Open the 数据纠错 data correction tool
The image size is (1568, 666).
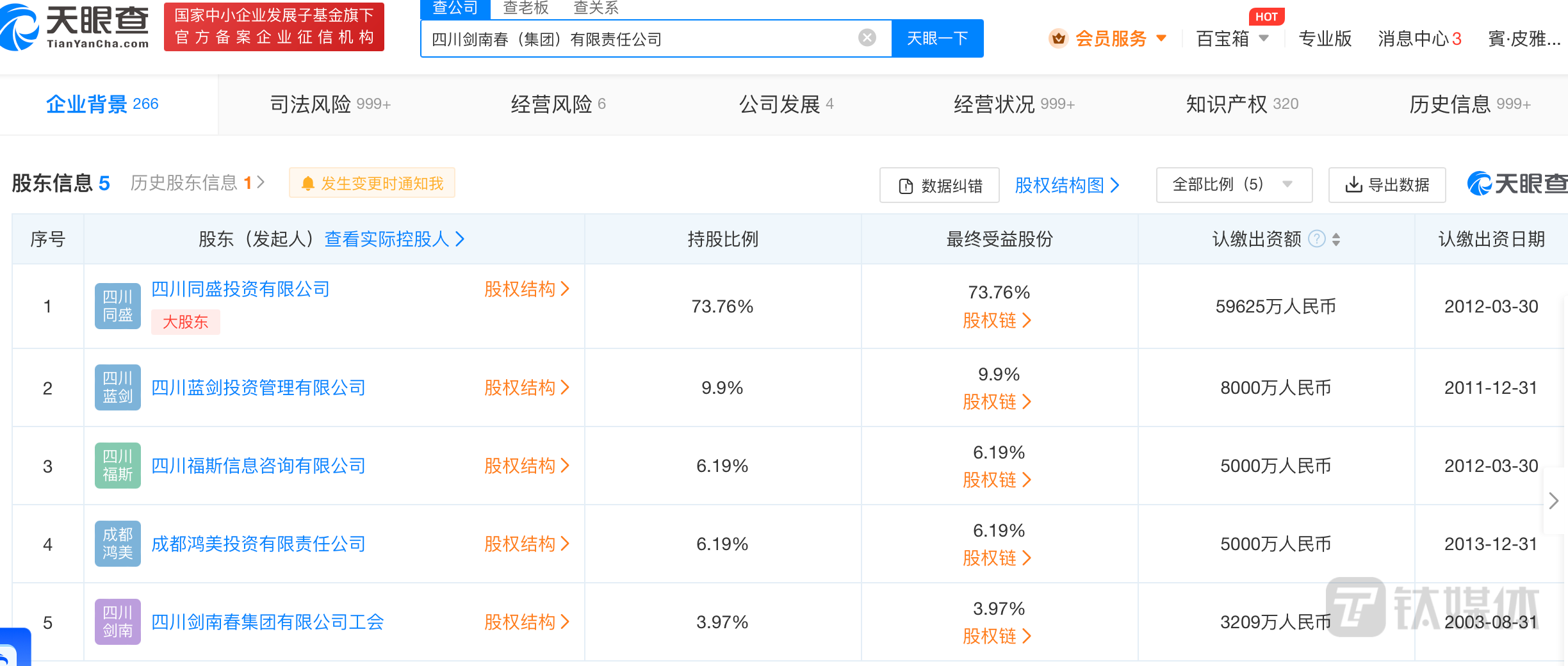[939, 185]
